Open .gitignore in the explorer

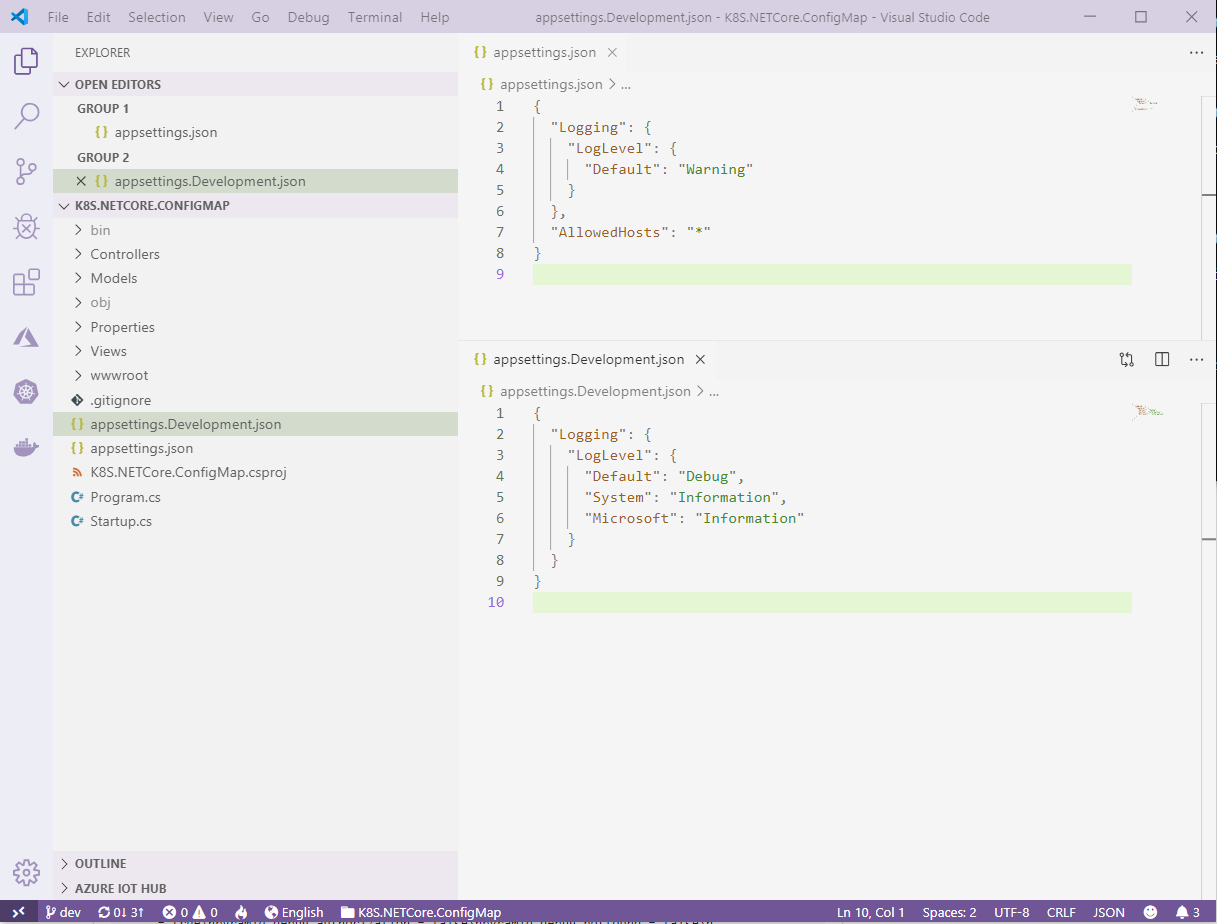[255, 400]
